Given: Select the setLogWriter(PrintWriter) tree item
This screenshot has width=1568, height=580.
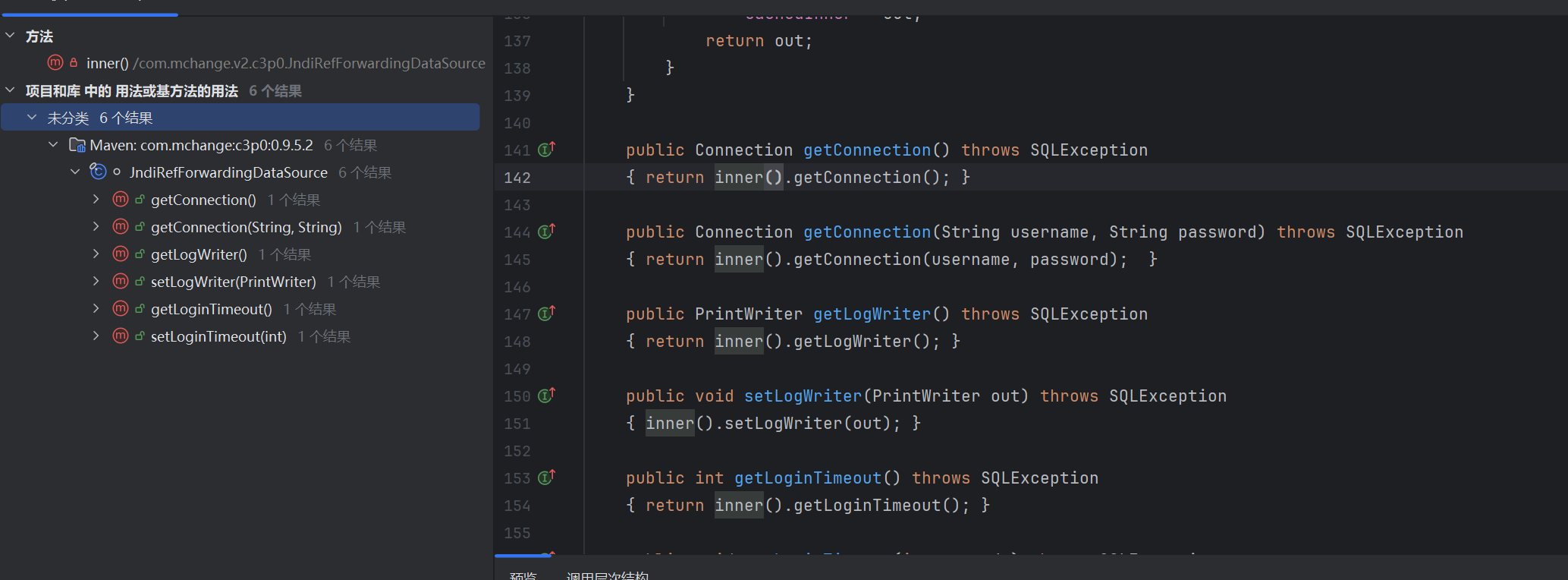Looking at the screenshot, I should coord(233,282).
